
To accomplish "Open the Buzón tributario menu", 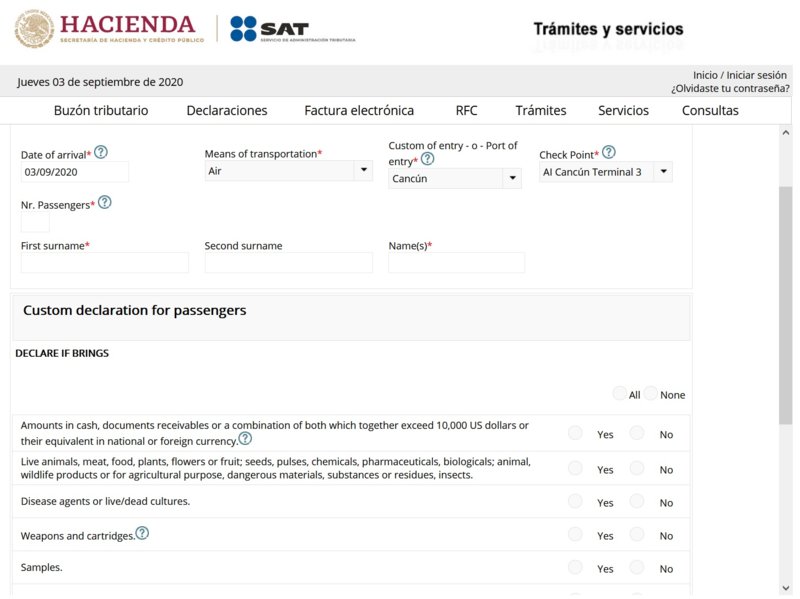I will 101,111.
